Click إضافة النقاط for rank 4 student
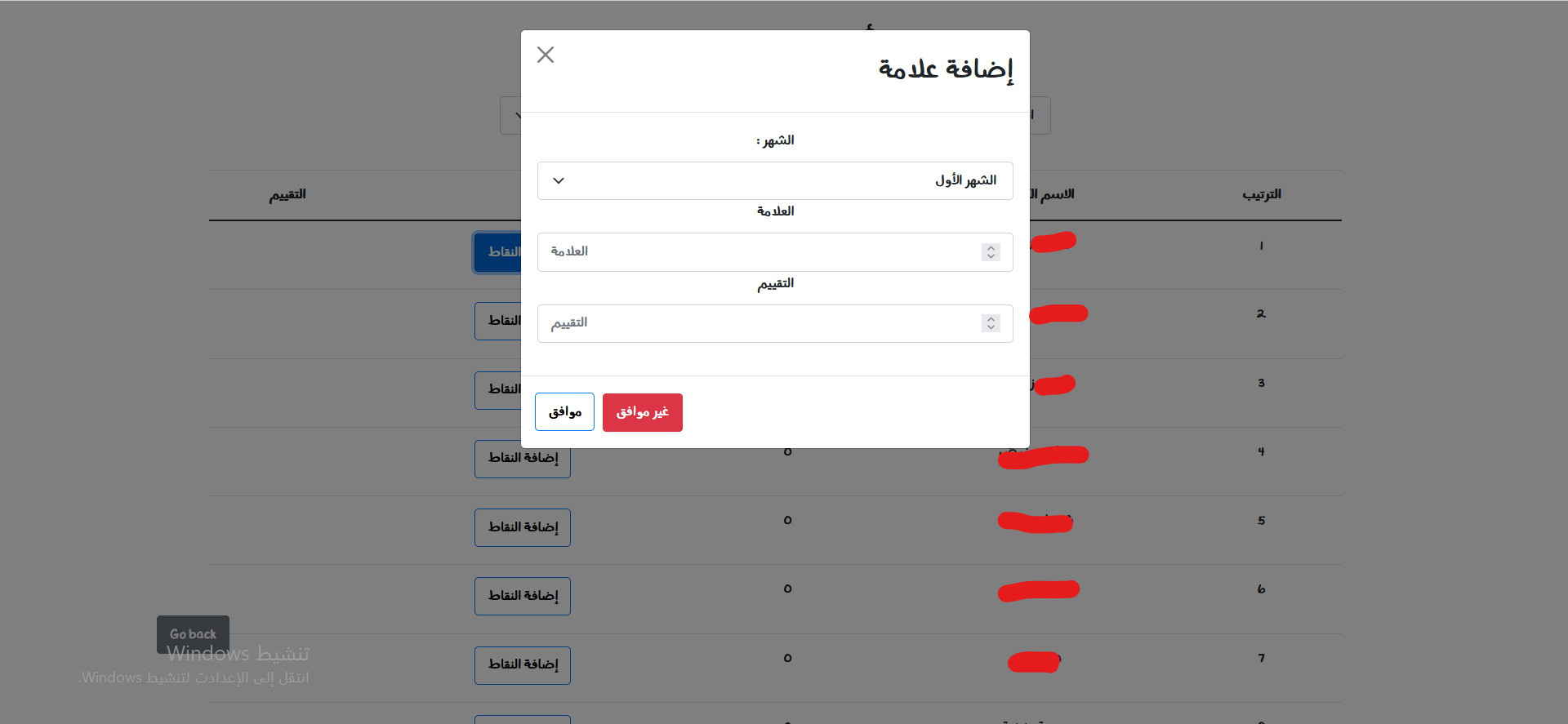1568x724 pixels. pos(522,459)
